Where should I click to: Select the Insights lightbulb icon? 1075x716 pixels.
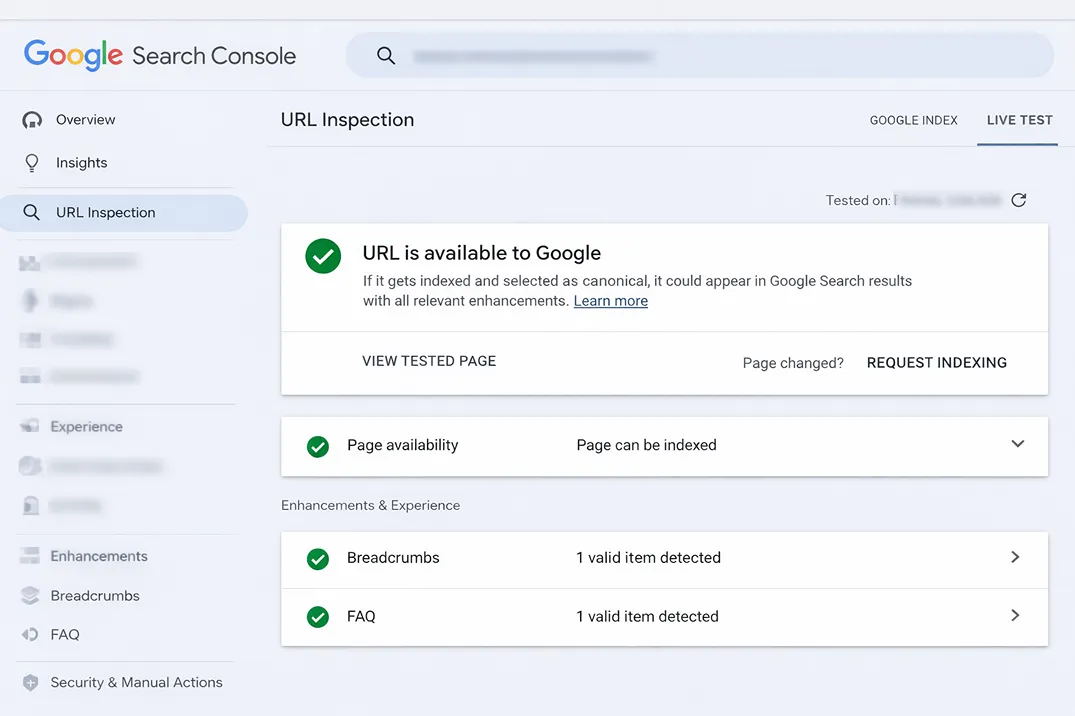coord(30,162)
